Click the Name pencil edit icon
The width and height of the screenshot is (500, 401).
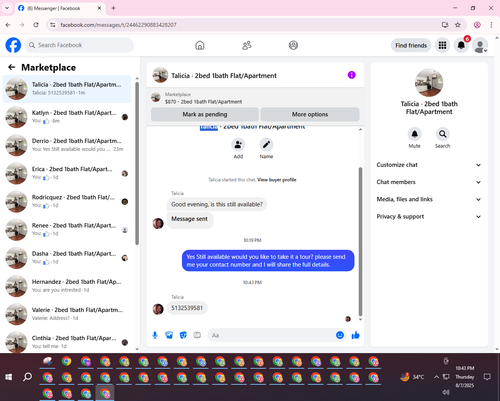266,145
